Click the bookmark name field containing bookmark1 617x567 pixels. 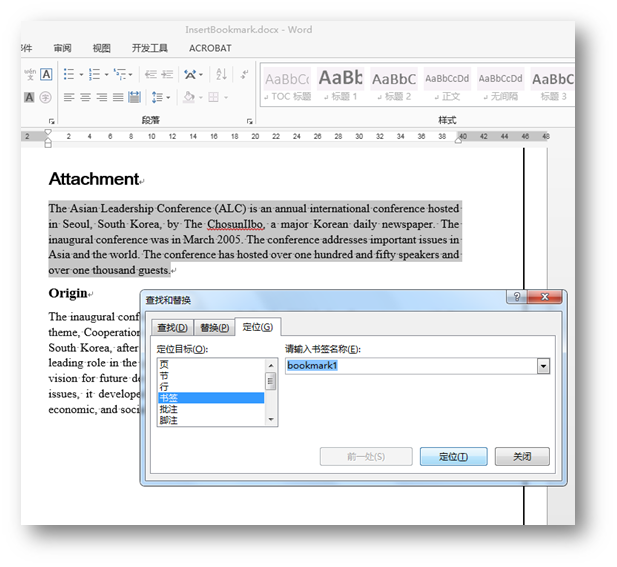pos(411,366)
